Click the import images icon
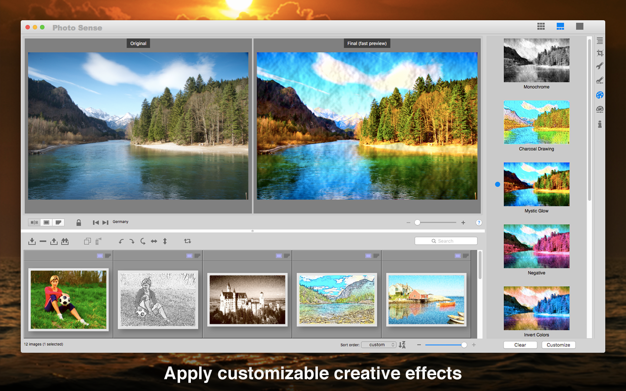 click(32, 241)
